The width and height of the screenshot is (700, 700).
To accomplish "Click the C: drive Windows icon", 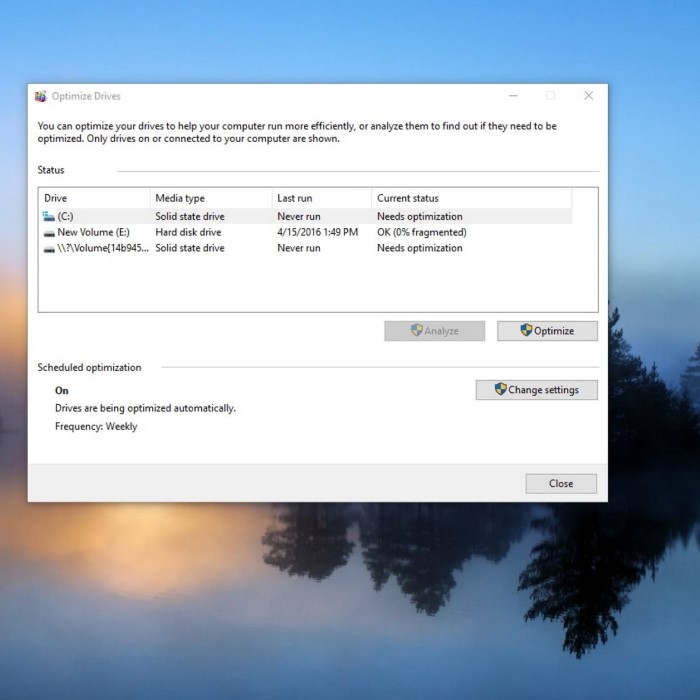I will 48,217.
